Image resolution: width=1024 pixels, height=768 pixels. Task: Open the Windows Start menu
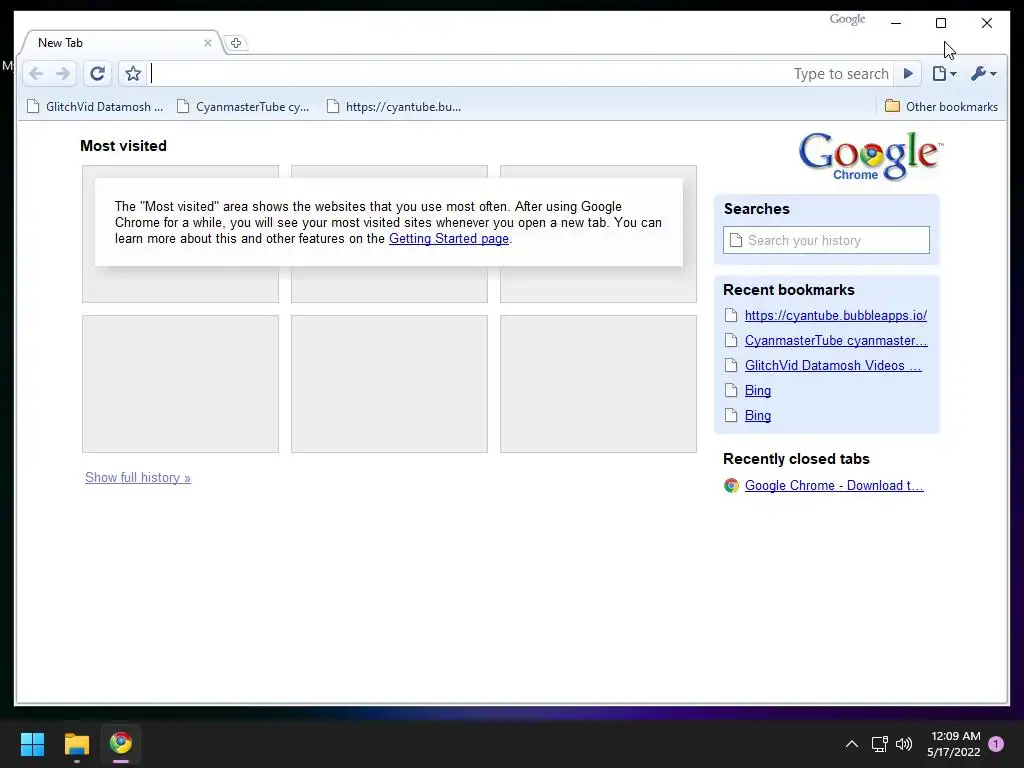click(x=32, y=744)
